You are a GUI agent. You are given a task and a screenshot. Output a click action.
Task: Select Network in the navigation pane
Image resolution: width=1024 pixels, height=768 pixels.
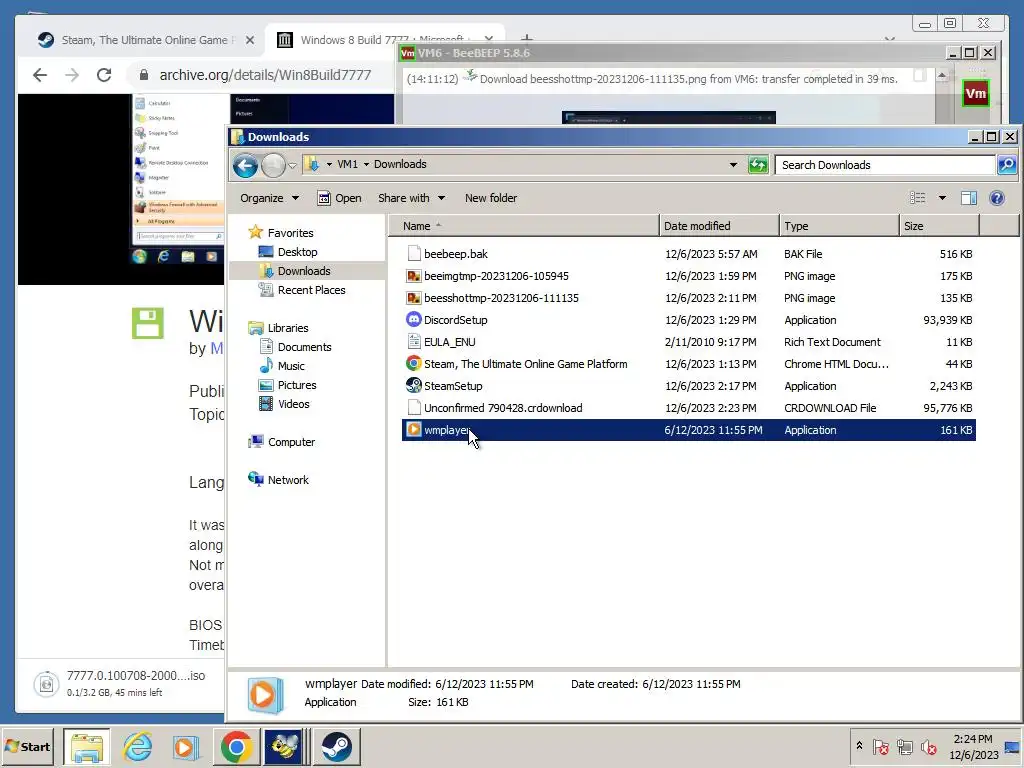[287, 480]
